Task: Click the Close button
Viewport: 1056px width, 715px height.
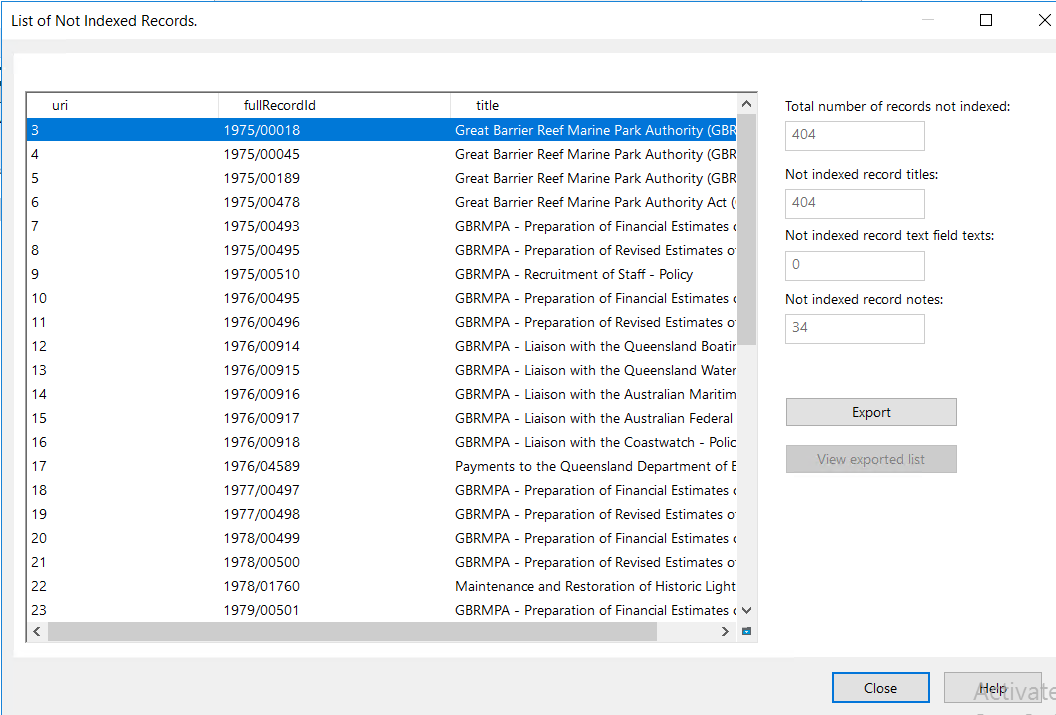Action: coord(880,687)
